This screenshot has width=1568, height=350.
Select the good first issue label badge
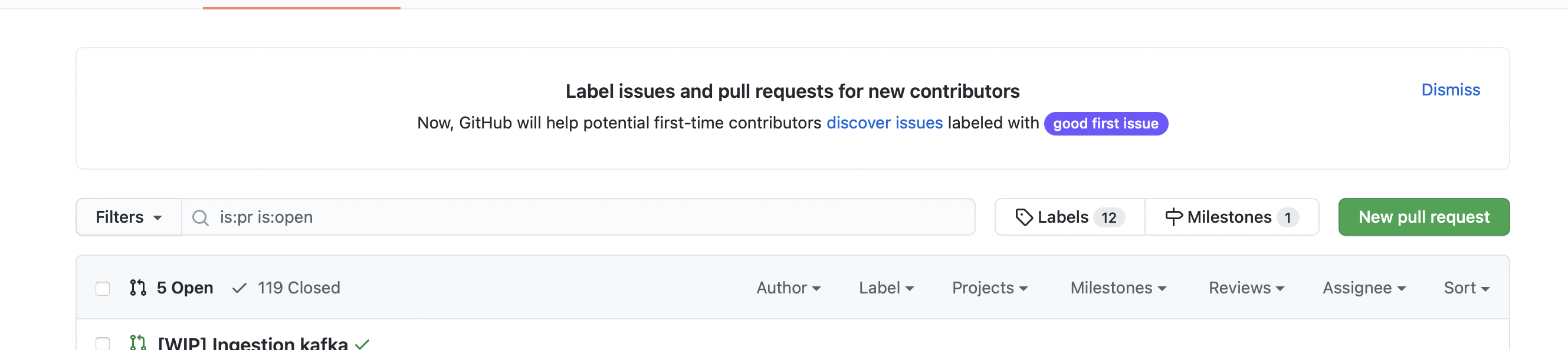point(1106,123)
